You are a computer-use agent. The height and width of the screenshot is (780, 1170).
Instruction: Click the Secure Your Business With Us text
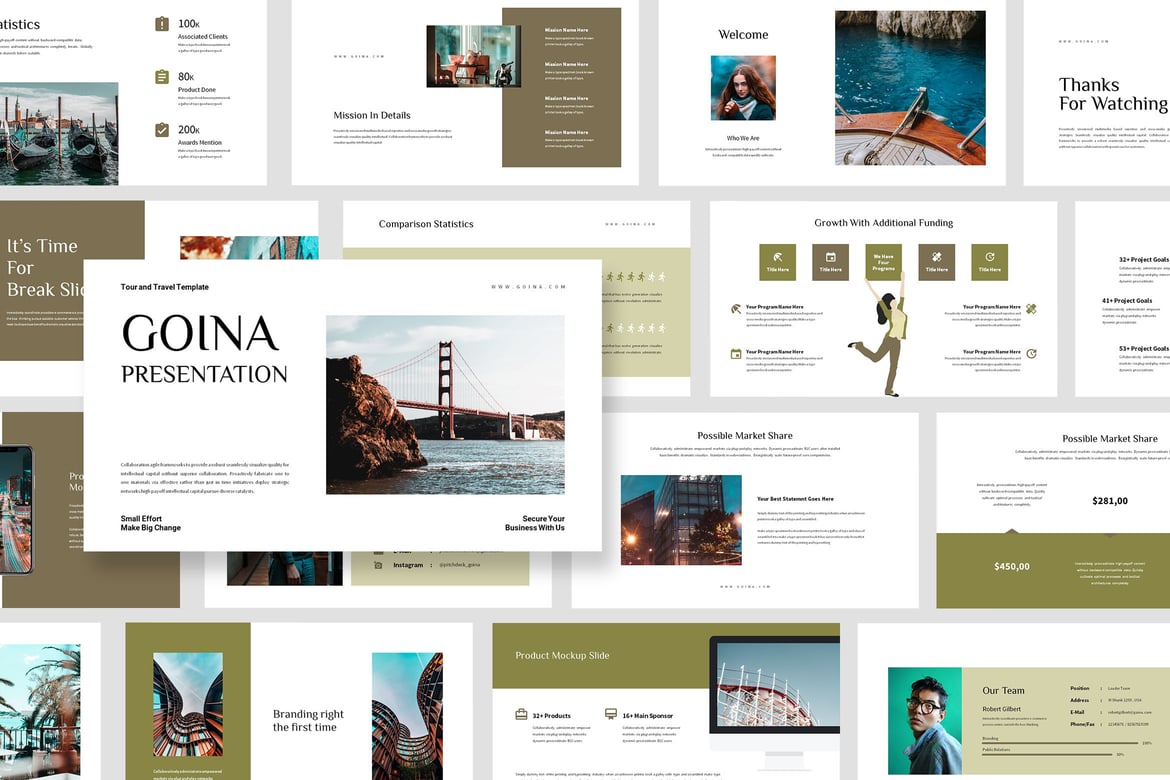535,523
